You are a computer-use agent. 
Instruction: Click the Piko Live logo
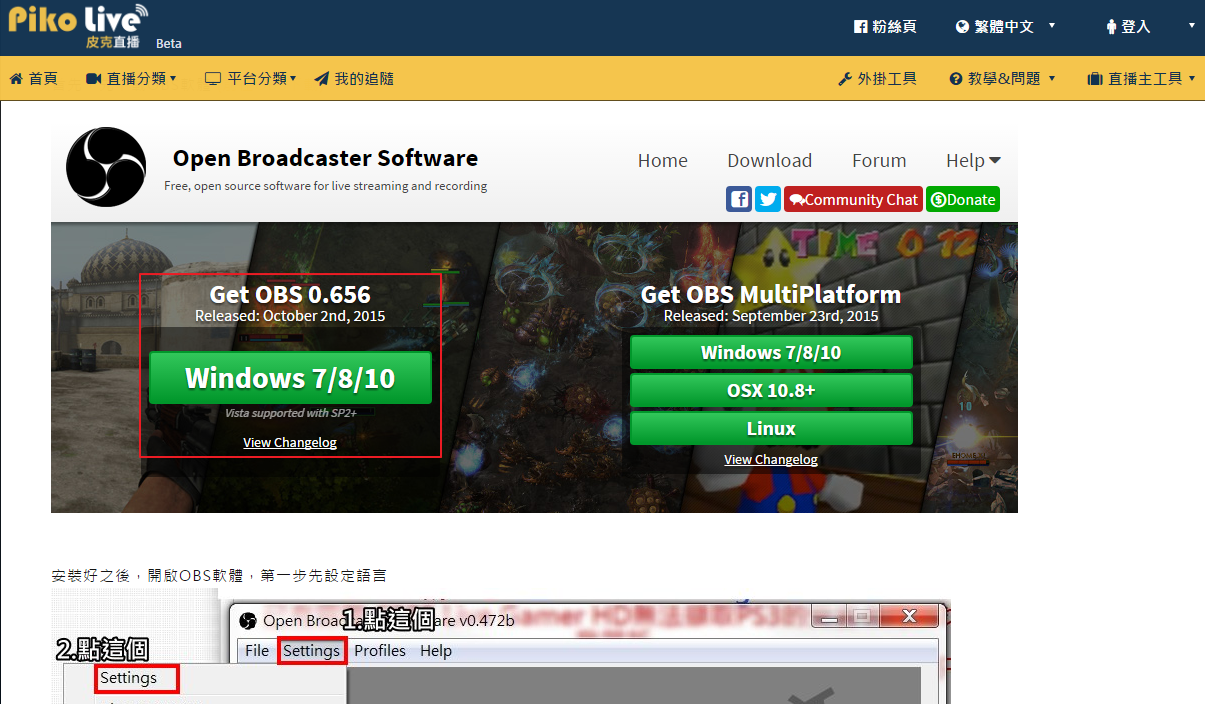pos(78,26)
